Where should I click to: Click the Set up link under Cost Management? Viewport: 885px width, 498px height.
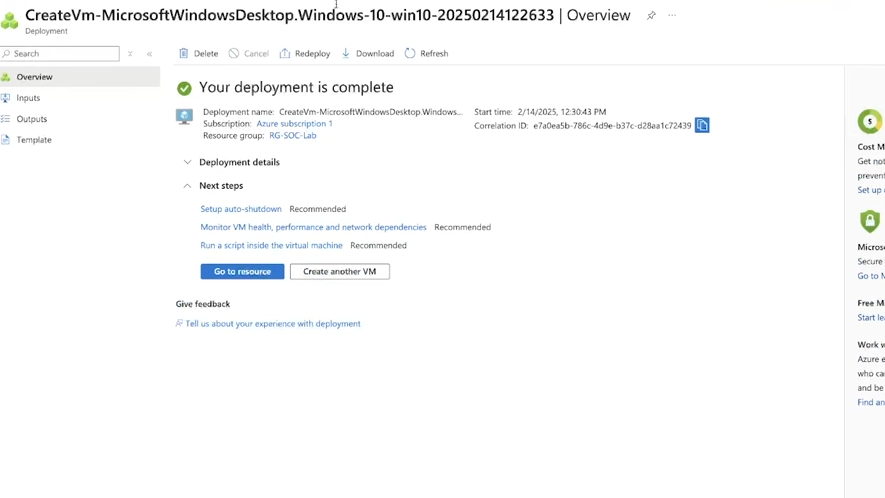point(870,190)
